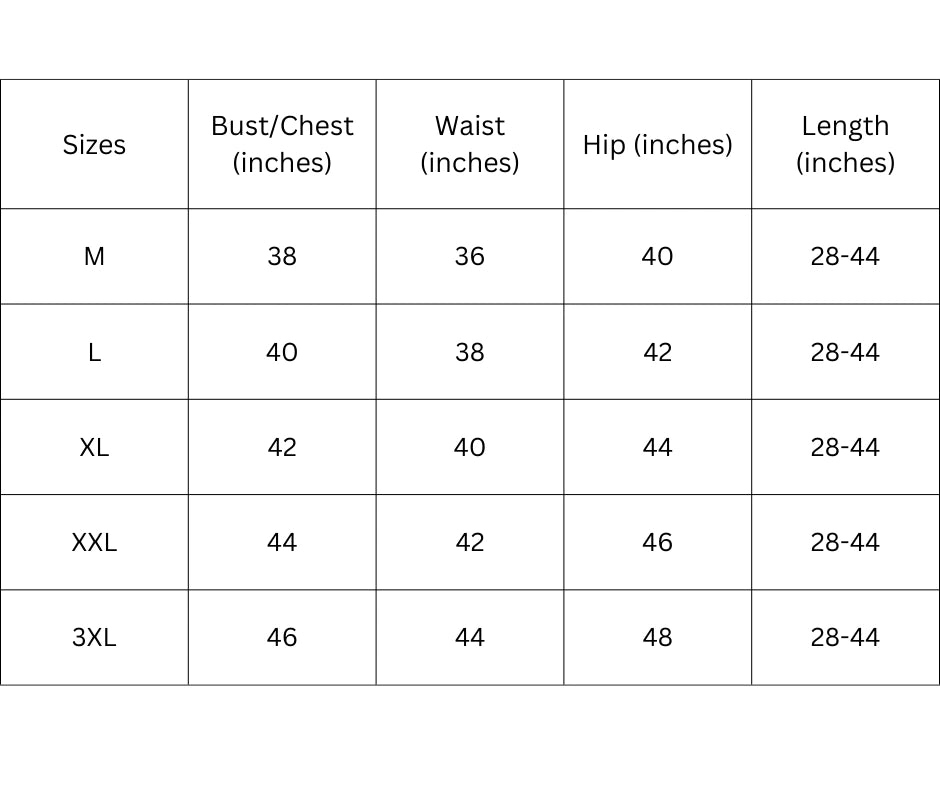Select the Waist (inches) header cell

click(x=469, y=144)
